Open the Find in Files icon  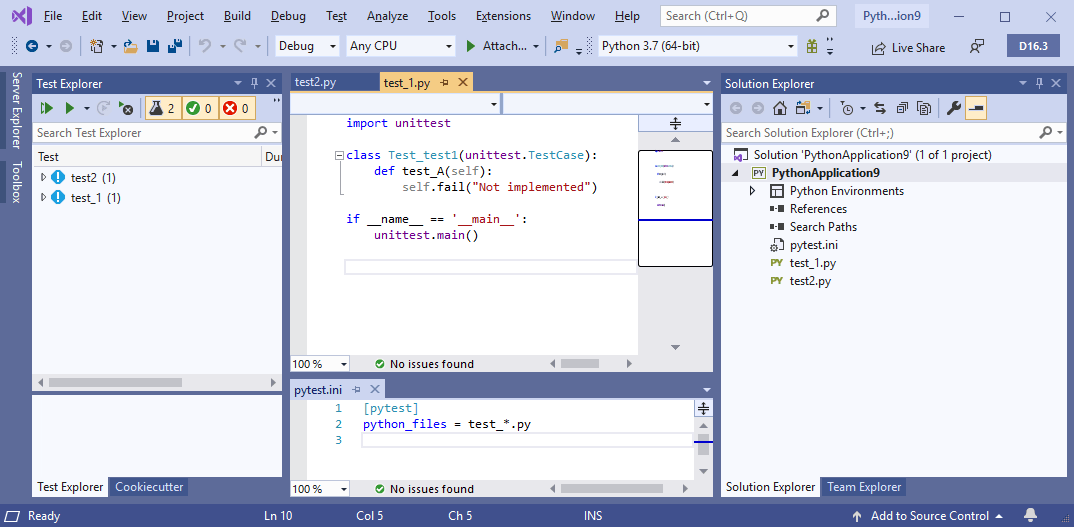(561, 47)
